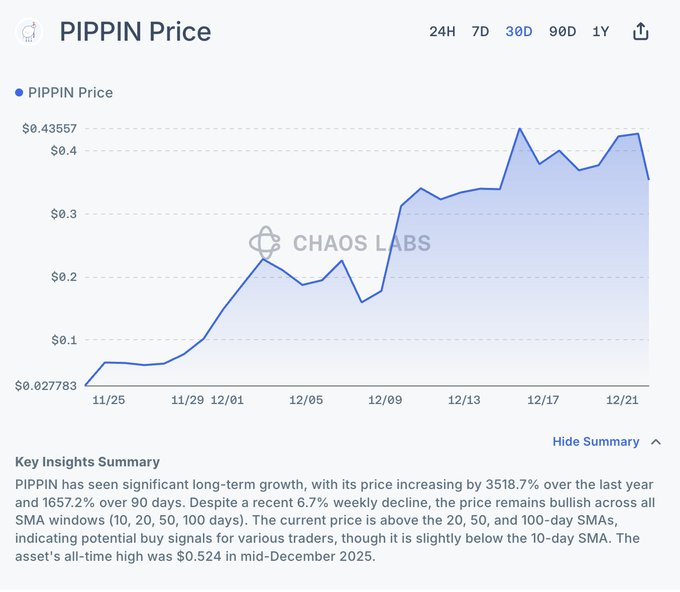Select the 30D time range

(x=519, y=31)
